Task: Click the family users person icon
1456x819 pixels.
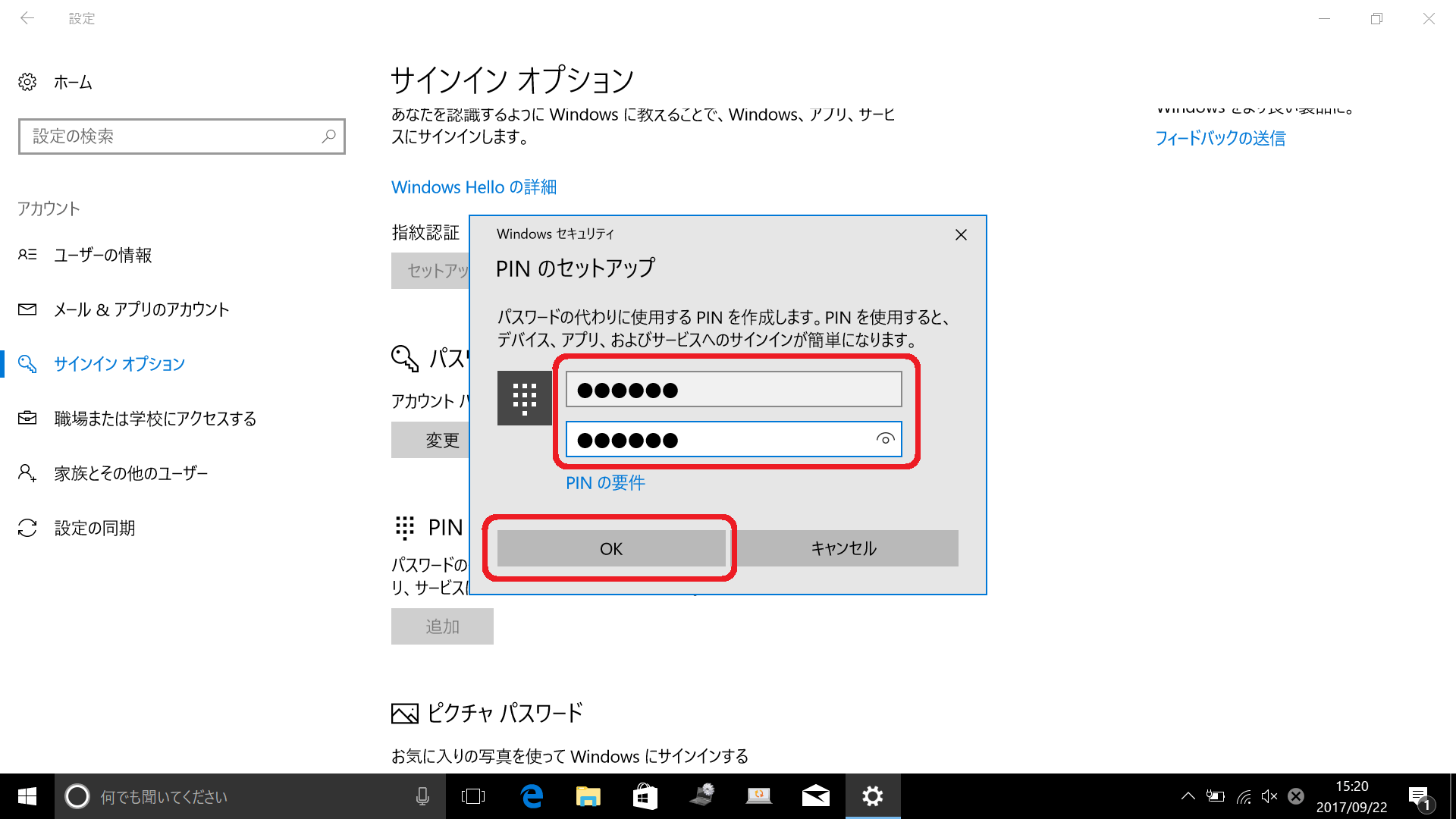Action: 27,473
